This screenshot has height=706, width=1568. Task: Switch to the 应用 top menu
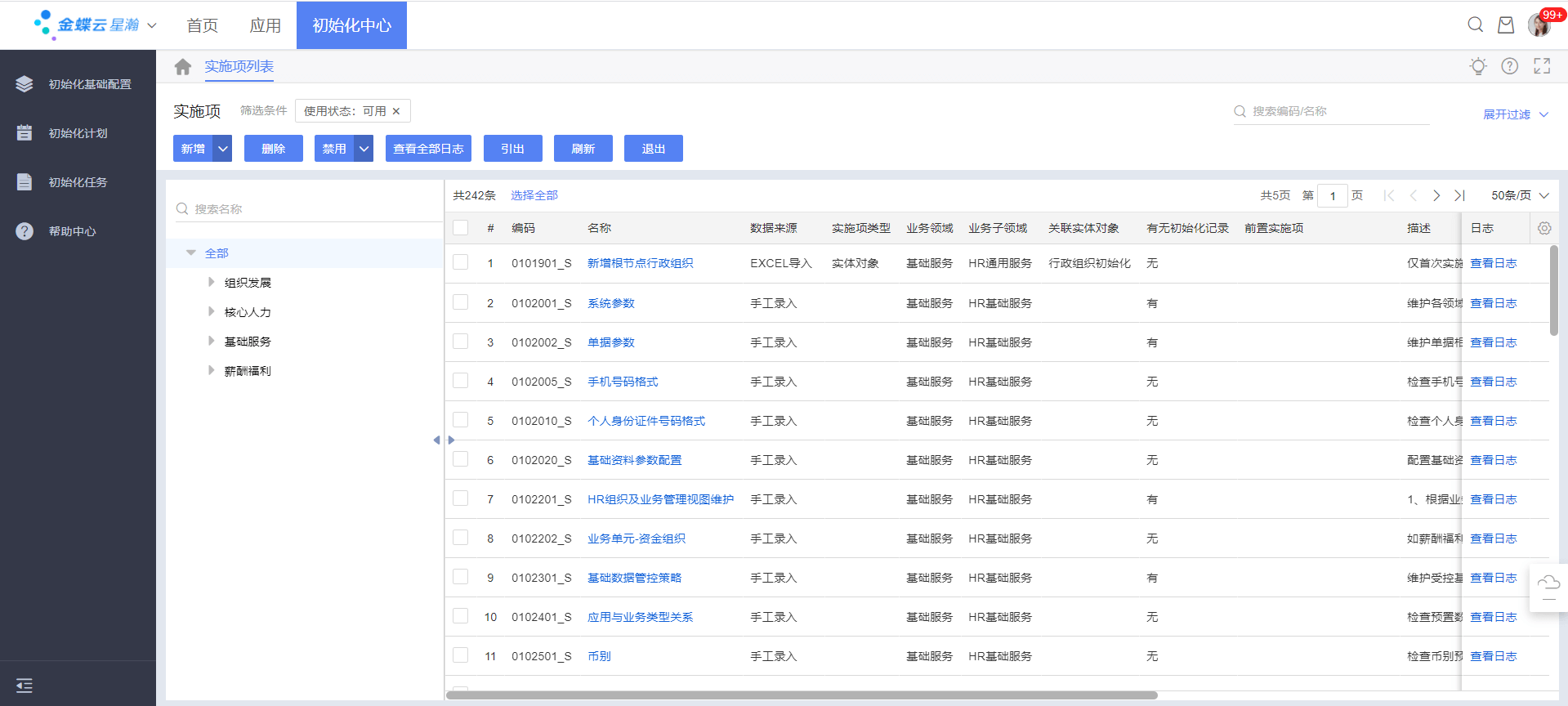point(265,25)
